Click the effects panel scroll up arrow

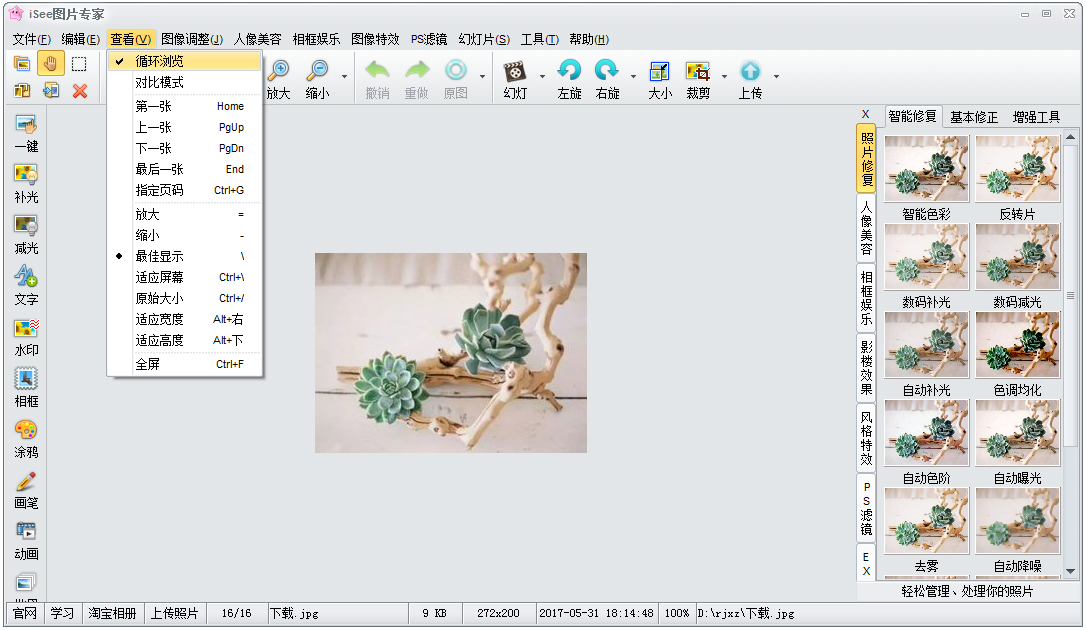(1071, 136)
